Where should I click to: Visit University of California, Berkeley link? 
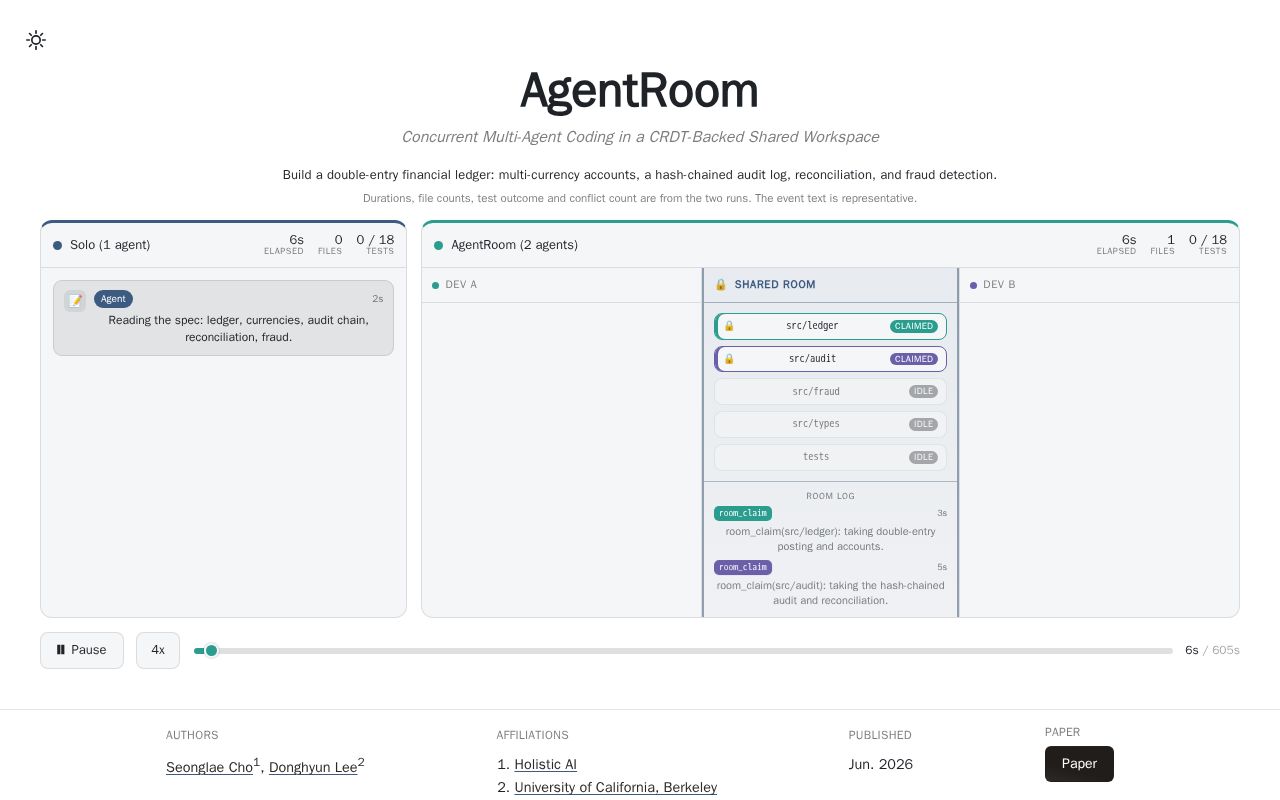tap(616, 787)
